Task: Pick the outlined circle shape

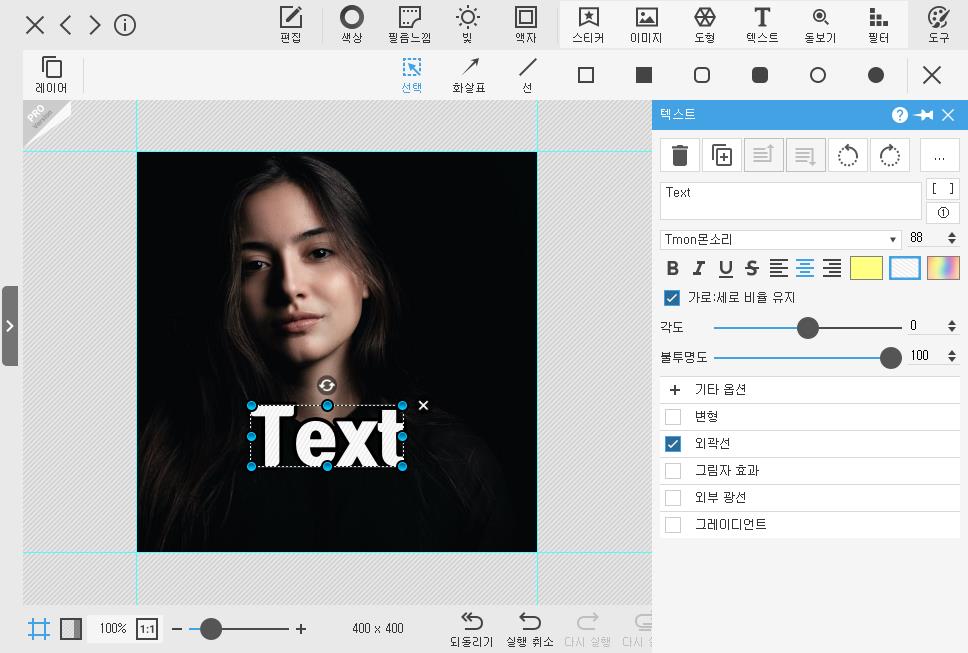Action: coord(818,75)
